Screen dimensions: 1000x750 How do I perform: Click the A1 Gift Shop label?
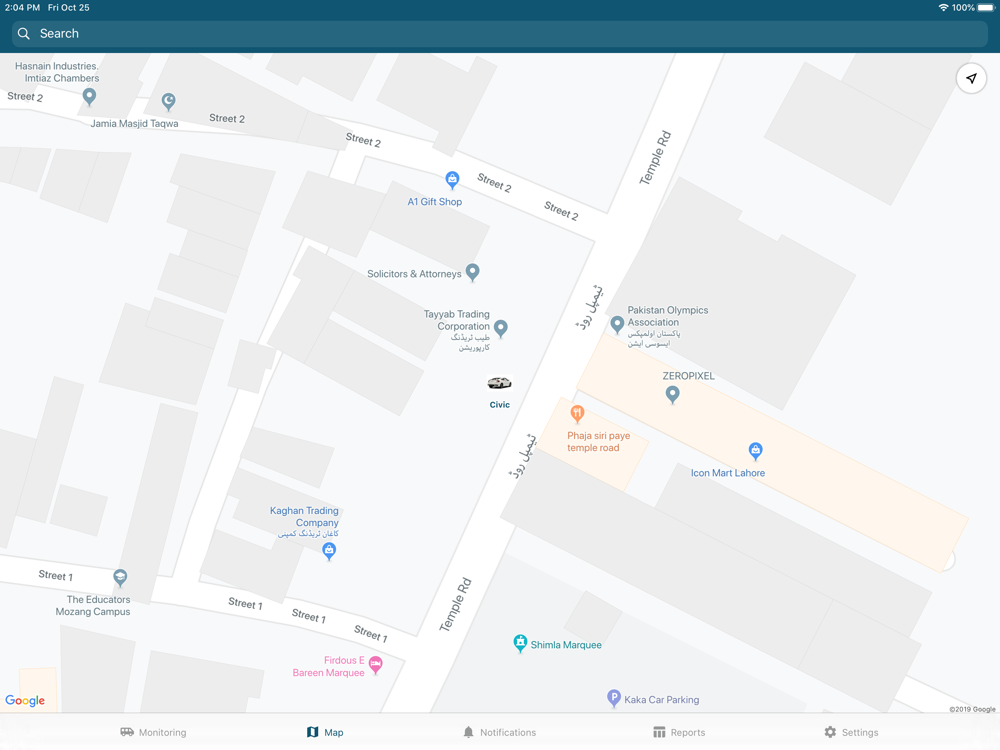tap(435, 202)
